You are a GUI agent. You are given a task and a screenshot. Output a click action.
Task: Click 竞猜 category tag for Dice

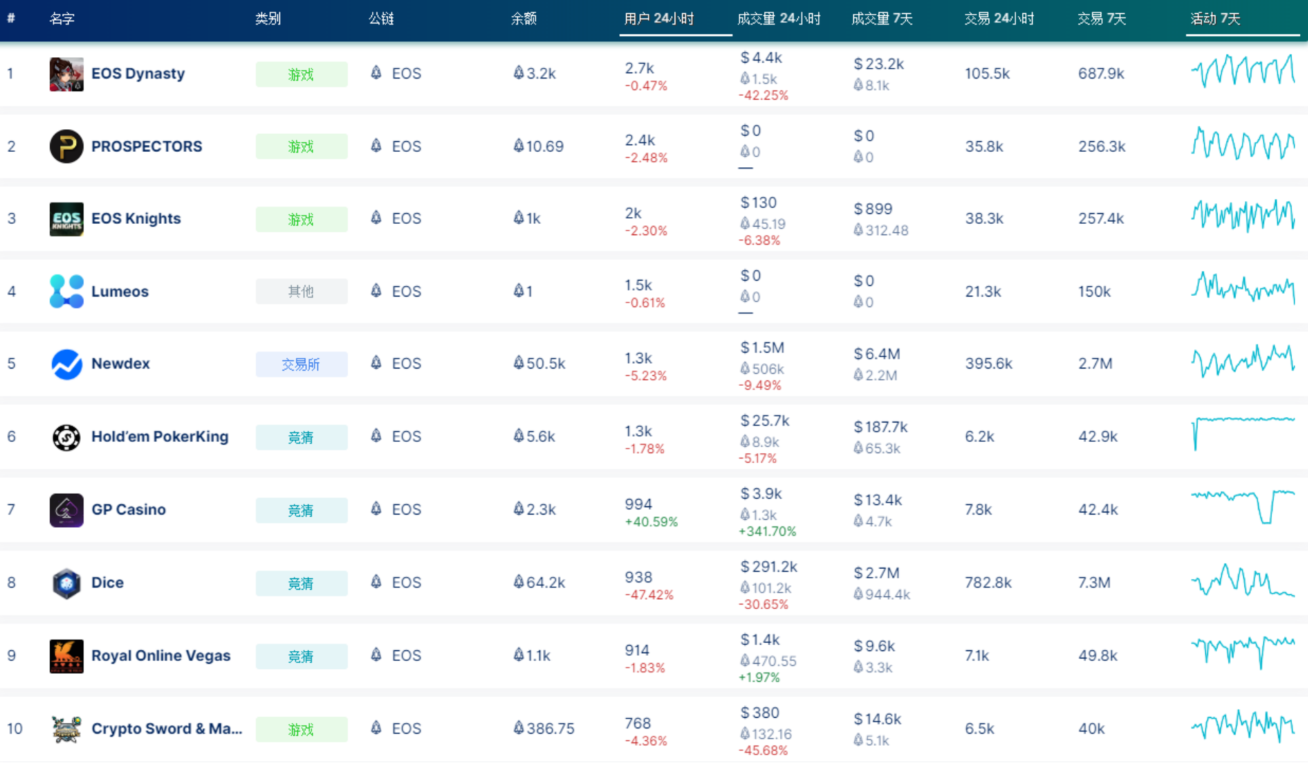click(301, 584)
